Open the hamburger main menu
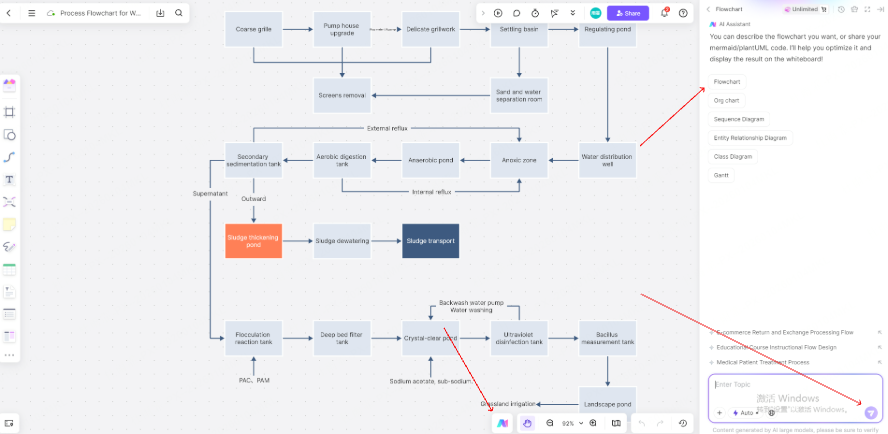Viewport: 888px width, 434px height. (x=32, y=13)
